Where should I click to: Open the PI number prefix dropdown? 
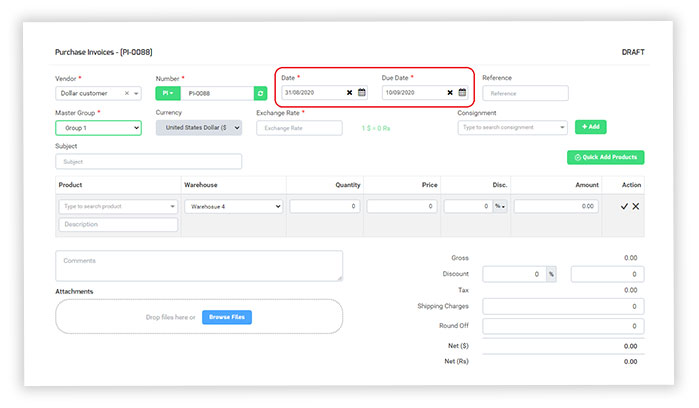(168, 93)
